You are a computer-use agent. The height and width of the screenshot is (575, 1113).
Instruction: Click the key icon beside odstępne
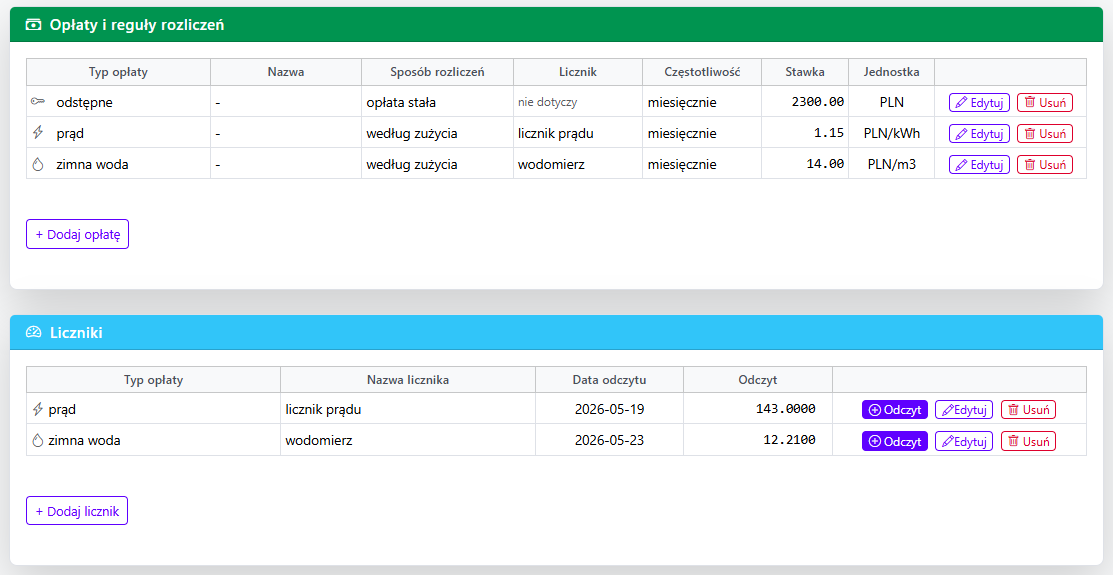[38, 102]
